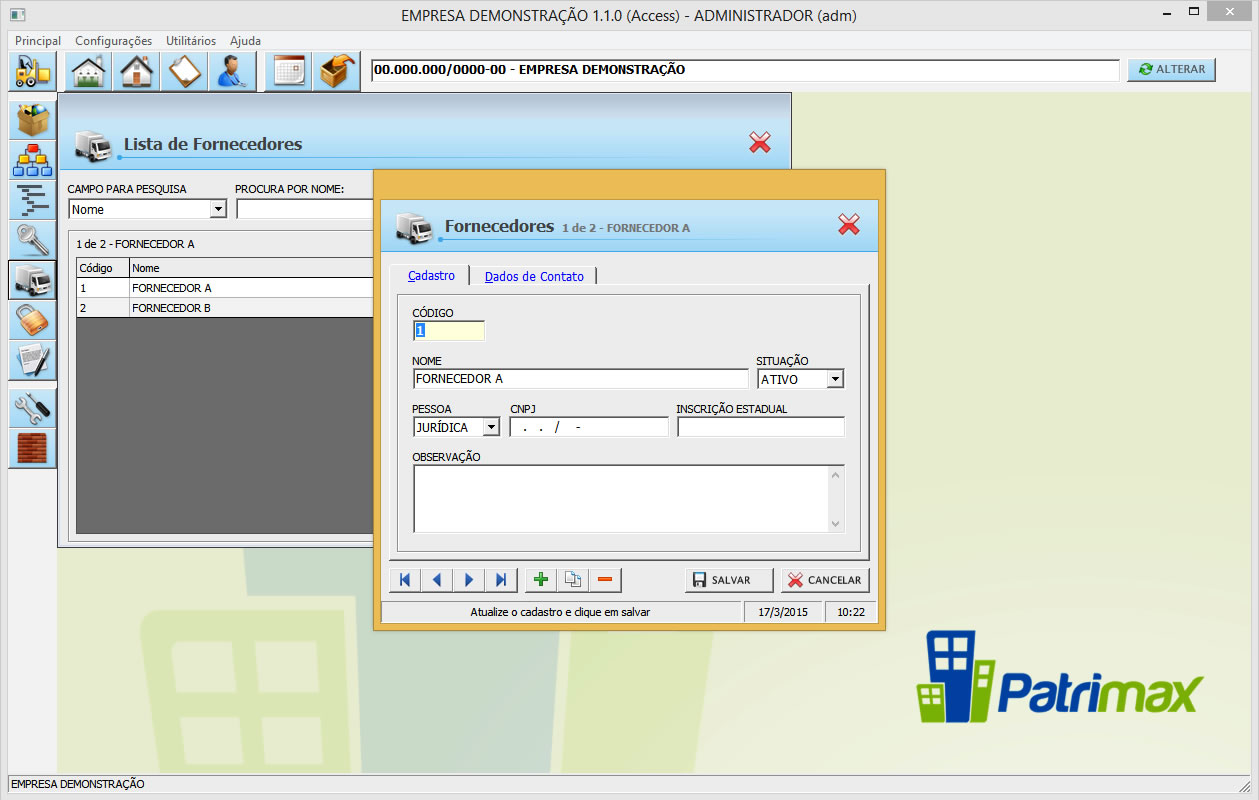Click the company name field in the toolbar
The height and width of the screenshot is (800, 1259).
tap(745, 70)
